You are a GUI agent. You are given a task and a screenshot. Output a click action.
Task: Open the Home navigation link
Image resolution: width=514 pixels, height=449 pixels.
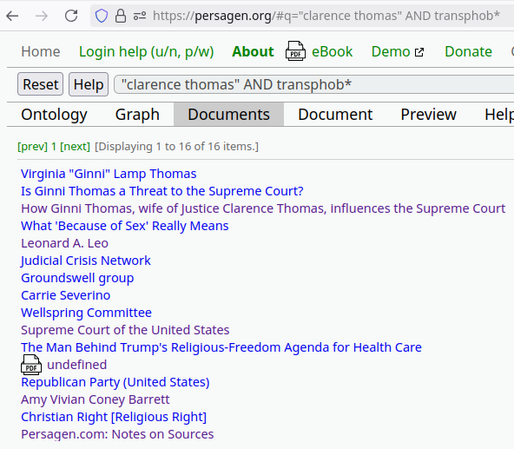click(41, 52)
